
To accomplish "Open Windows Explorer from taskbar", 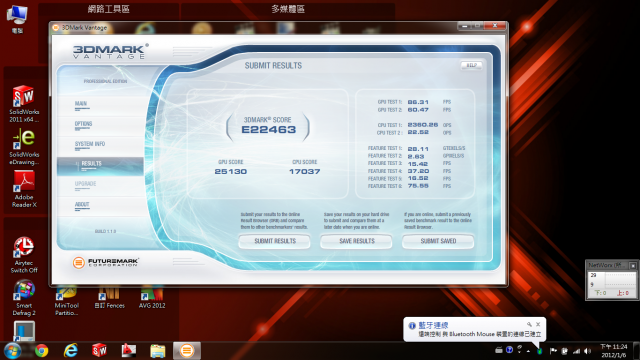I will coord(158,351).
